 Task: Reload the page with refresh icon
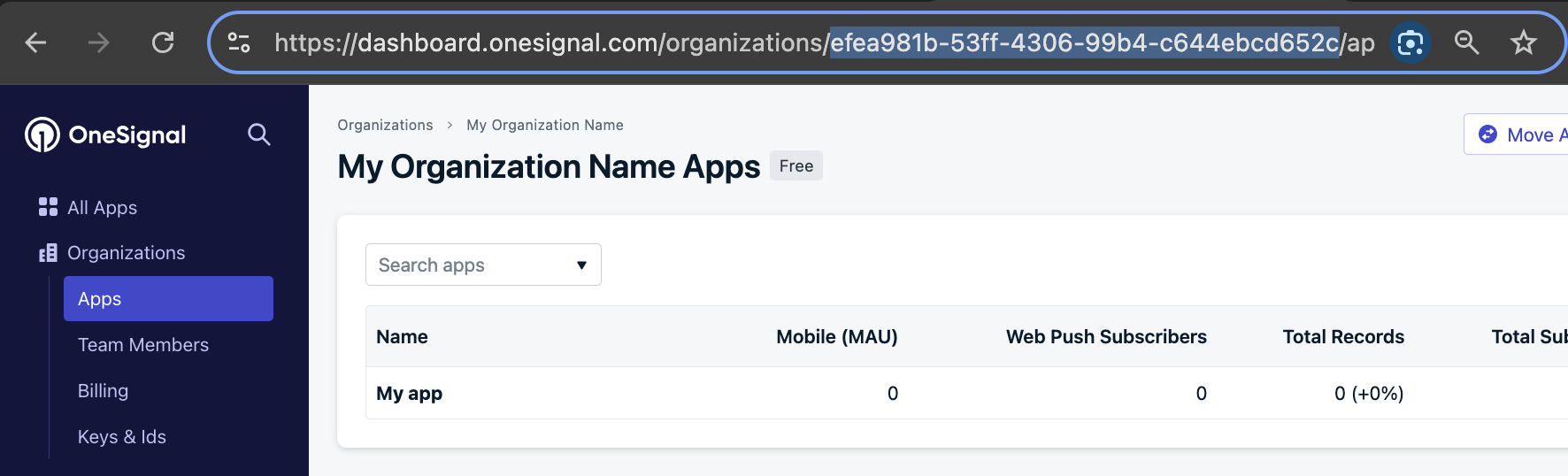tap(163, 42)
